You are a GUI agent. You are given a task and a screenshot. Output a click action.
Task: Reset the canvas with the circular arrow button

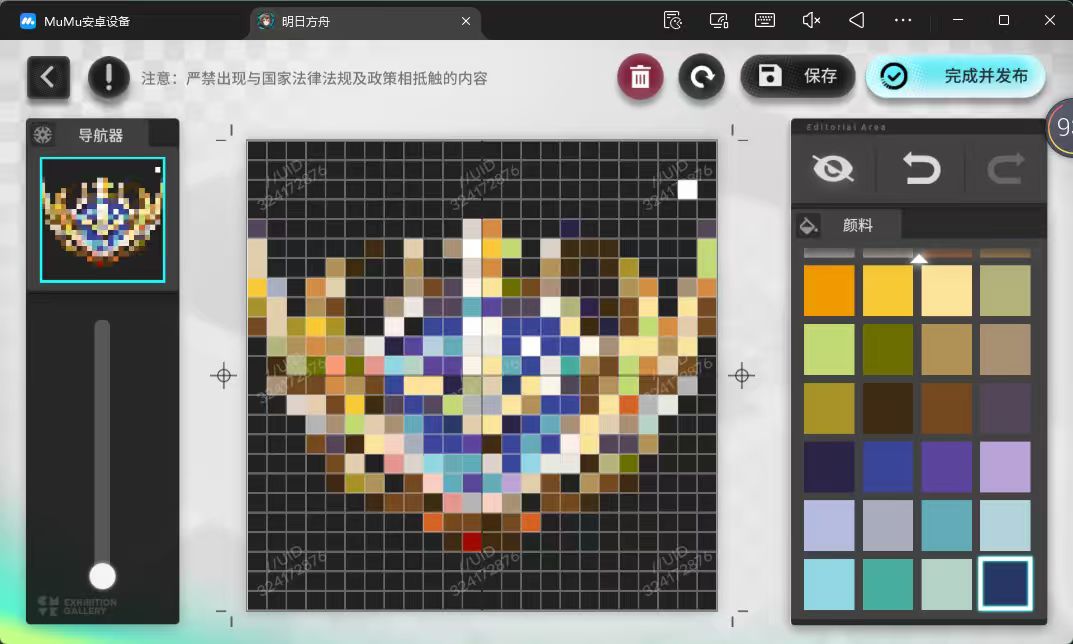point(701,76)
